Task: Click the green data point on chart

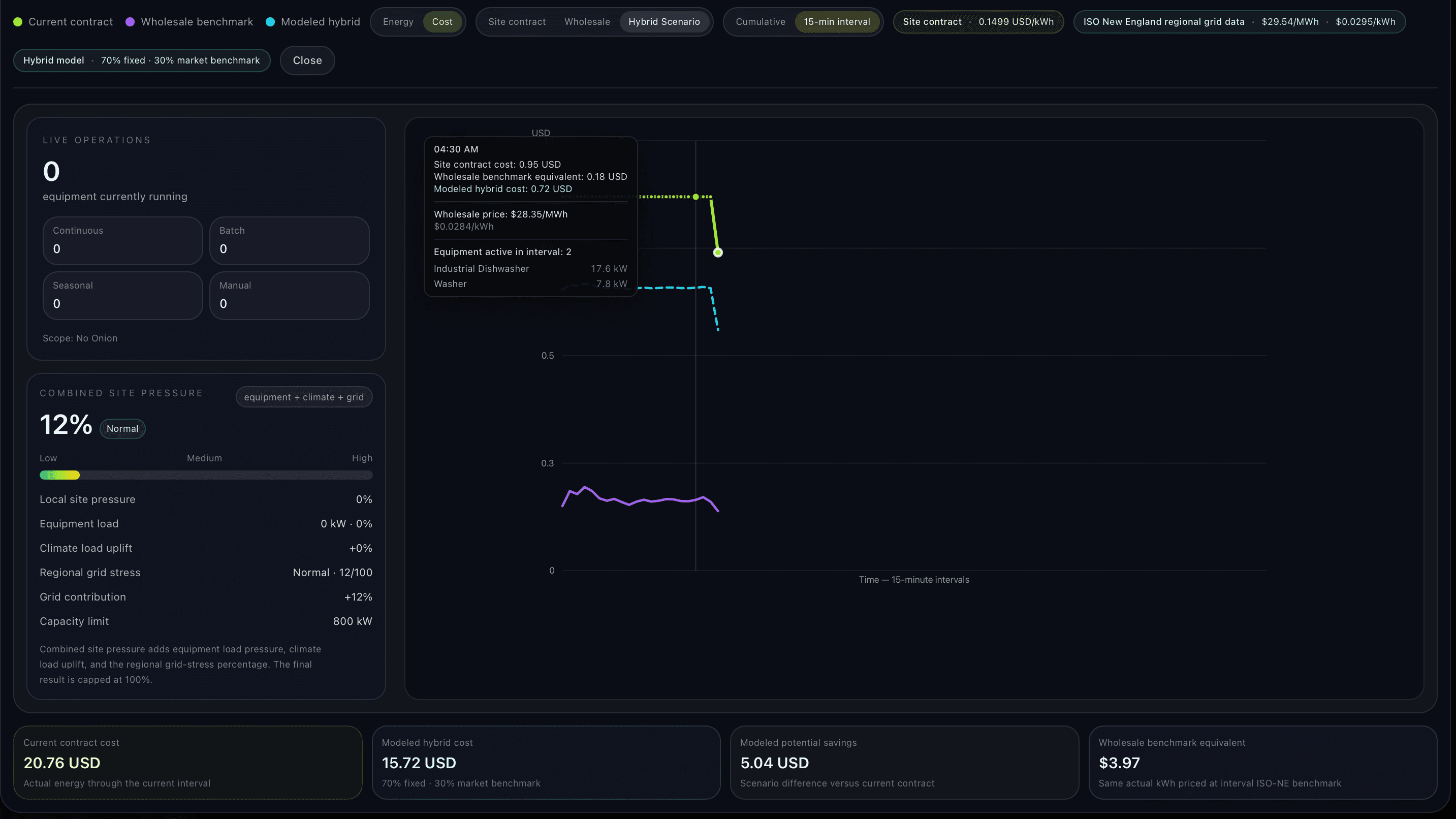Action: (x=696, y=197)
